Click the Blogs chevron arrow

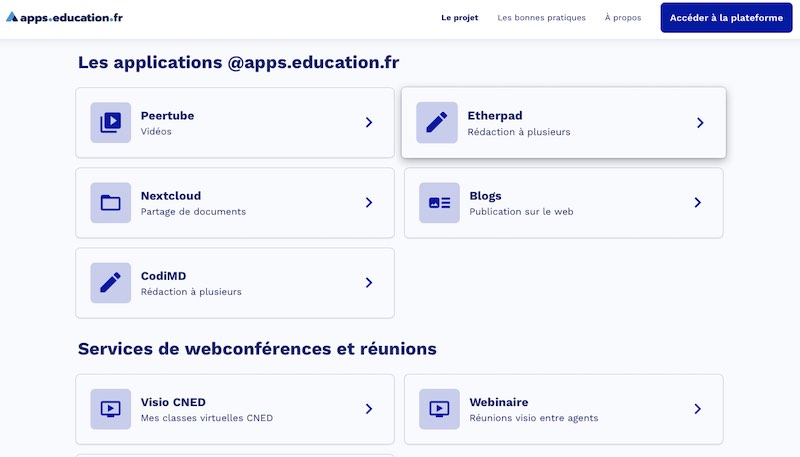(x=698, y=203)
